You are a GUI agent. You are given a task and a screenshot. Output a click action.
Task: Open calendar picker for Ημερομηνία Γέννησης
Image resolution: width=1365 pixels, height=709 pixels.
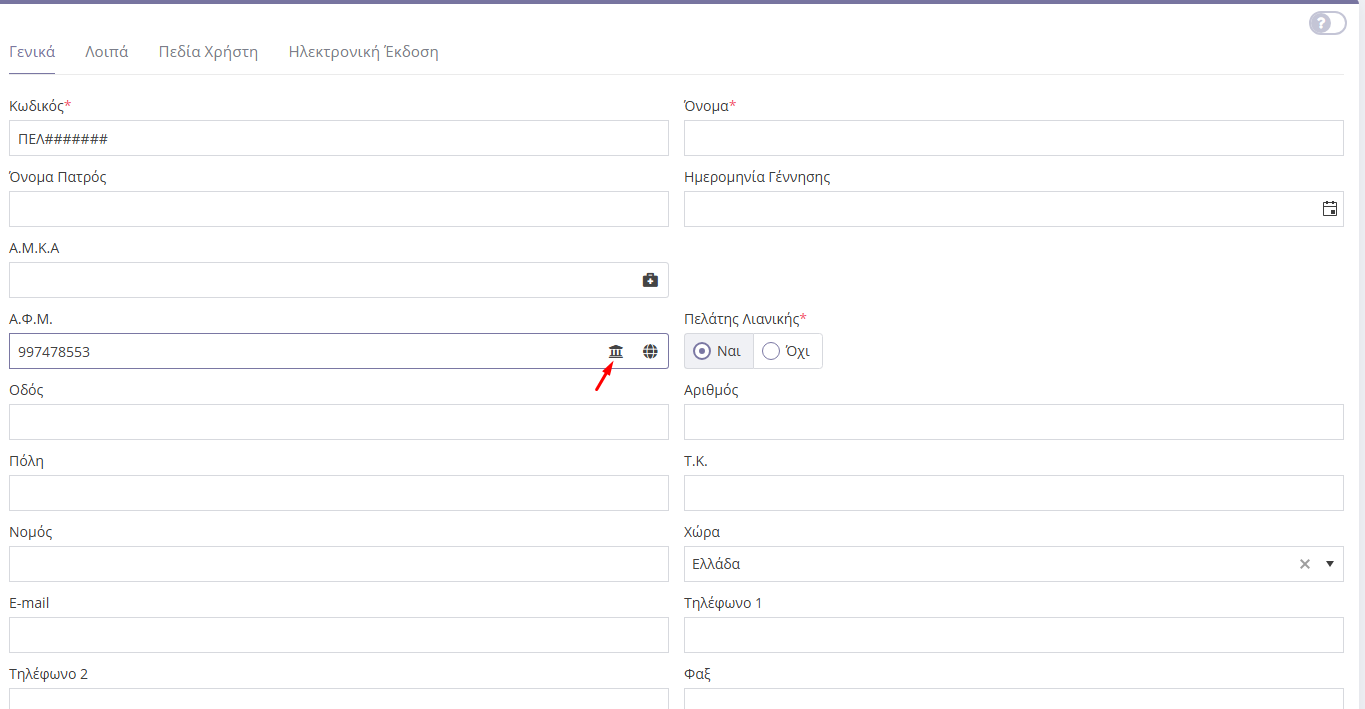point(1329,209)
